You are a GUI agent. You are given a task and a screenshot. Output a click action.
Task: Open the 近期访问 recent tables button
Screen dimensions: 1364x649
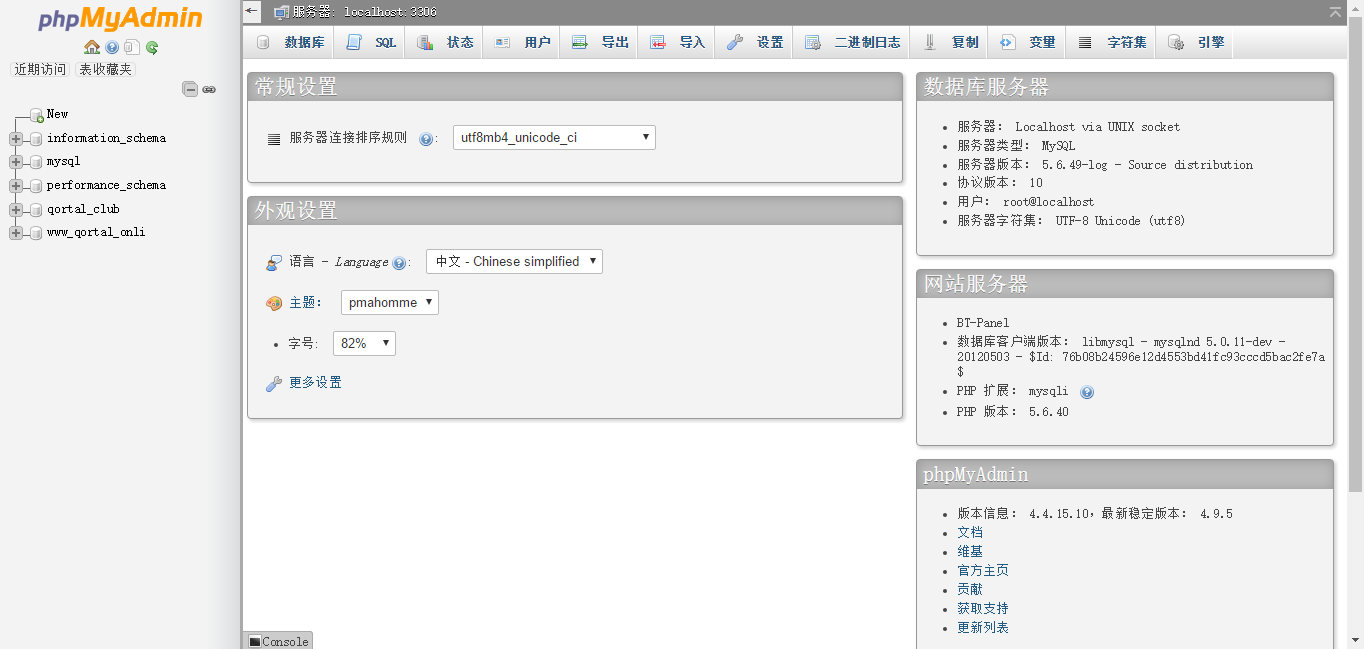(x=40, y=69)
